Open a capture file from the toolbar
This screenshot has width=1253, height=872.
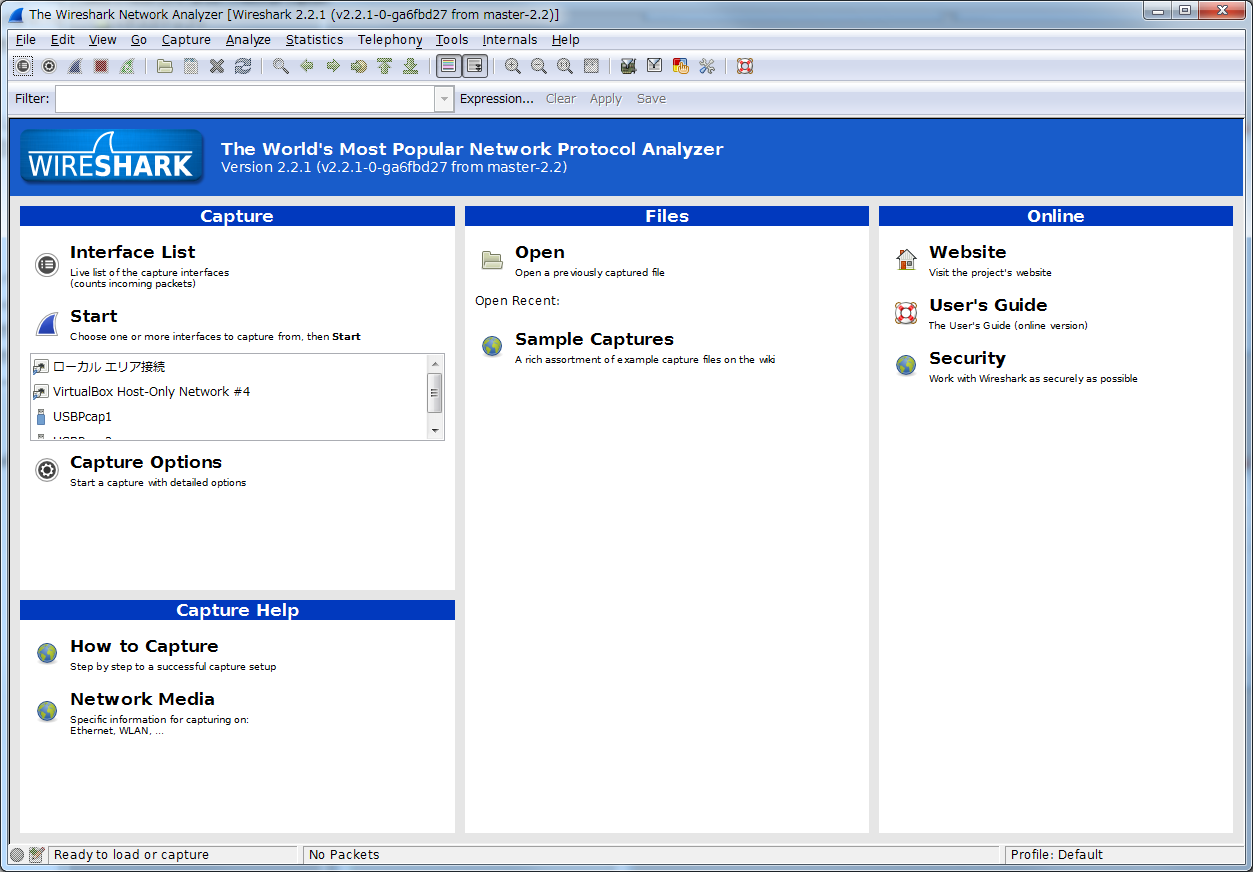coord(165,66)
